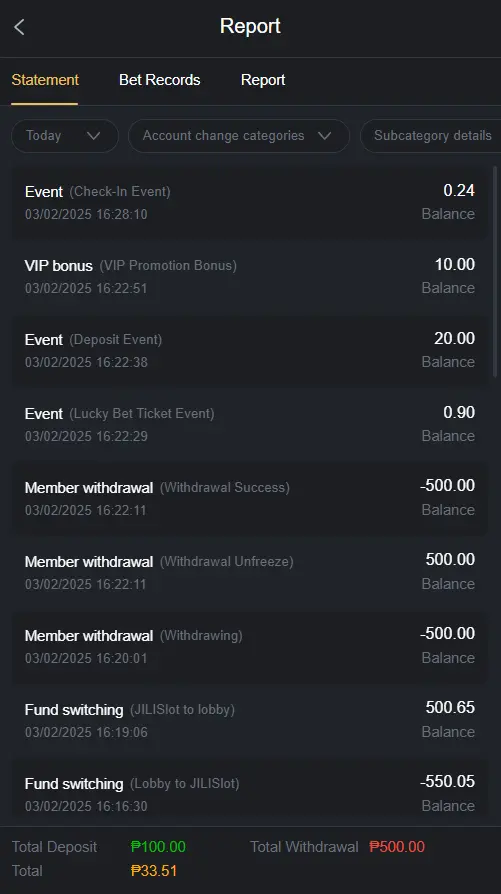Click the Lucky Bet Ticket Event row

click(250, 425)
